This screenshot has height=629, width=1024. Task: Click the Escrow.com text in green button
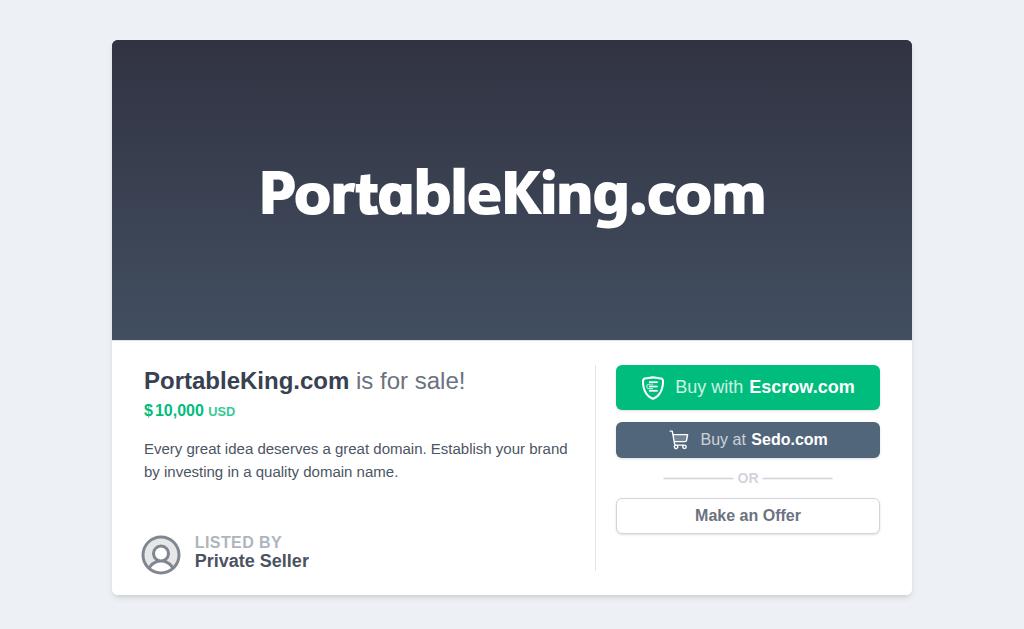point(801,387)
